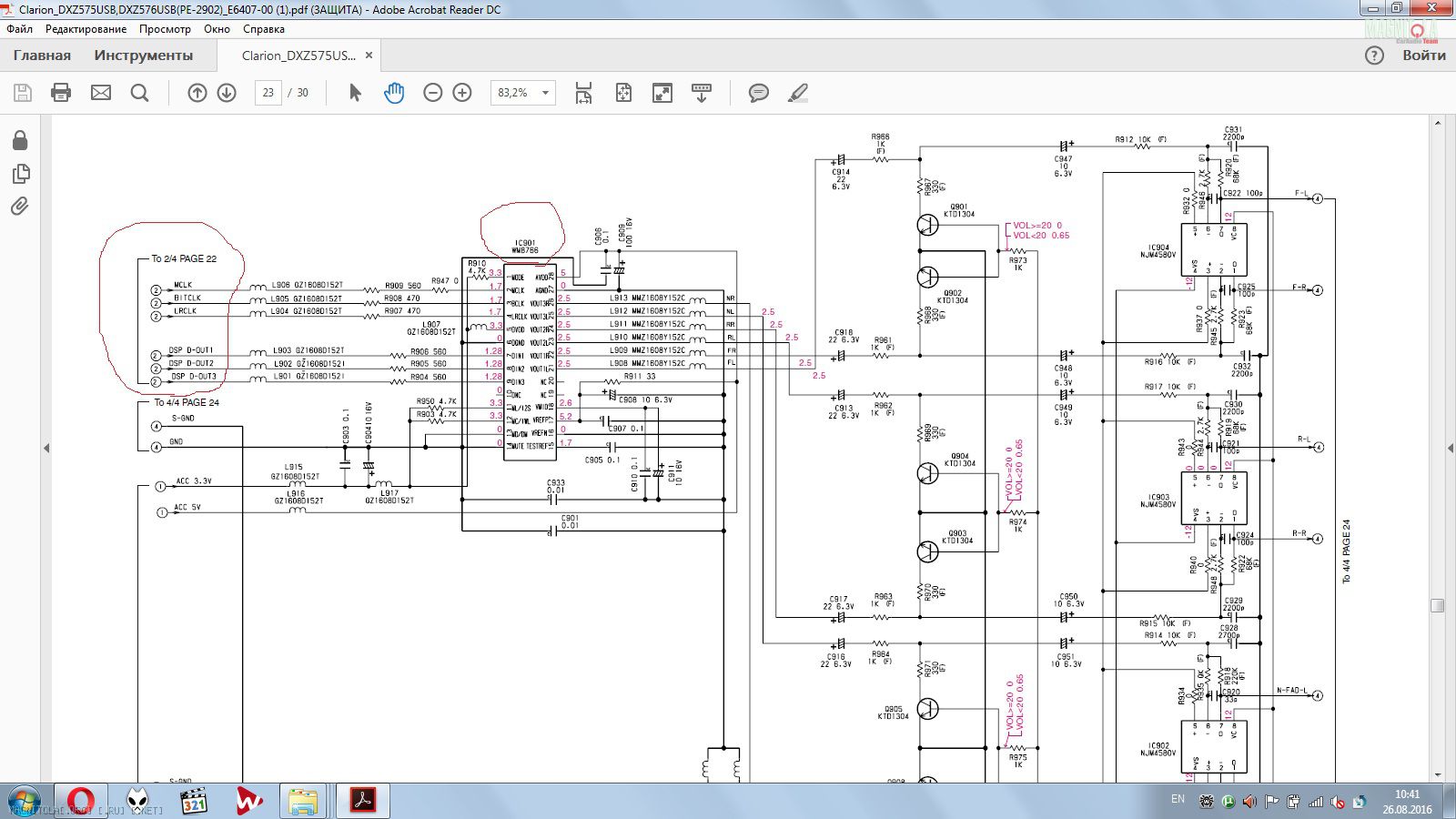
Task: Click the 'To 2/4 PAGE 22' label
Action: coord(184,259)
